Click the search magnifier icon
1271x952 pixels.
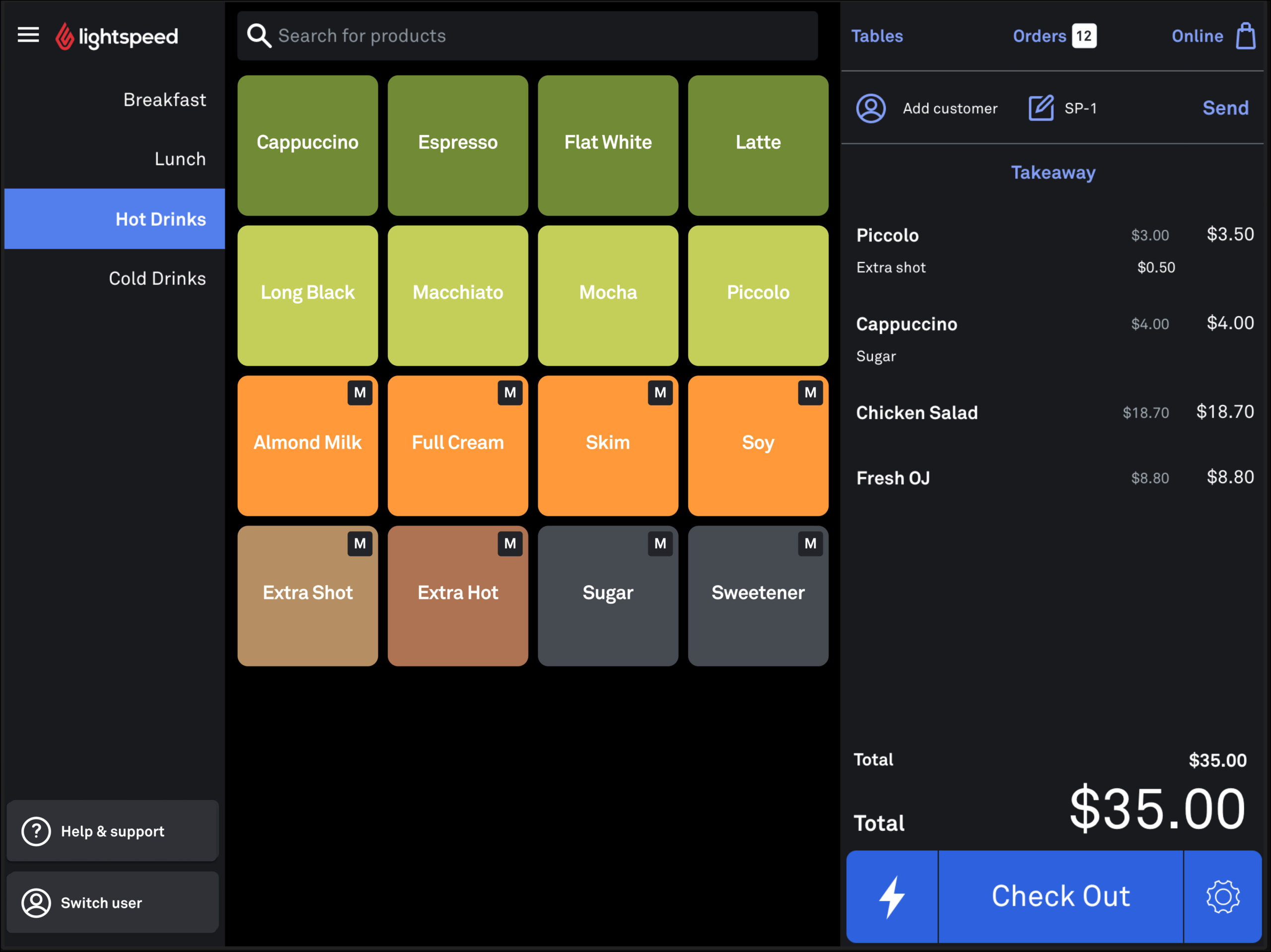[x=259, y=36]
